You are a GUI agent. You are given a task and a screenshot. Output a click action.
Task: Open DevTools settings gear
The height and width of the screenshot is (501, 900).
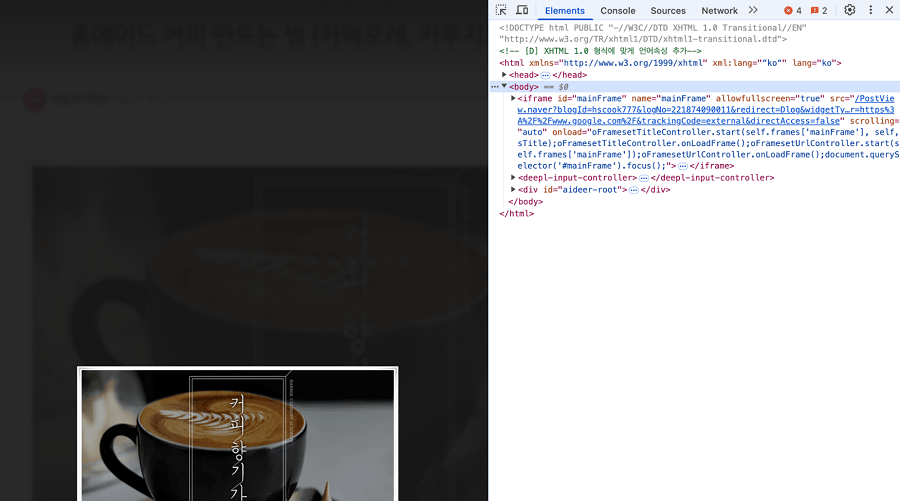[850, 10]
